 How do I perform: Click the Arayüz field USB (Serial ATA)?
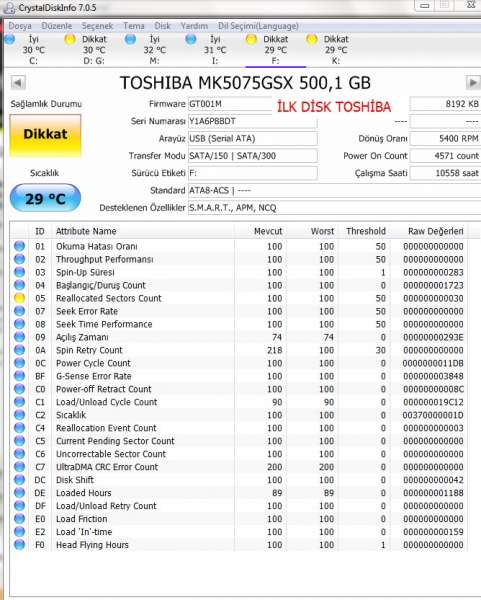pyautogui.click(x=253, y=139)
